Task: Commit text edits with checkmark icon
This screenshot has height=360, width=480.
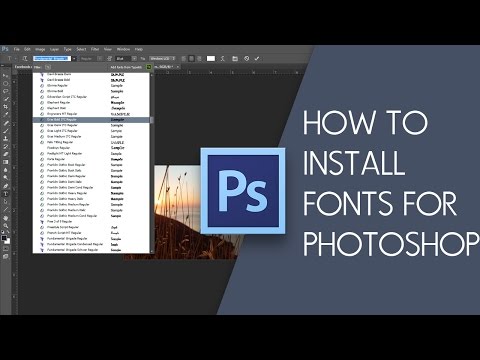Action: pos(257,59)
